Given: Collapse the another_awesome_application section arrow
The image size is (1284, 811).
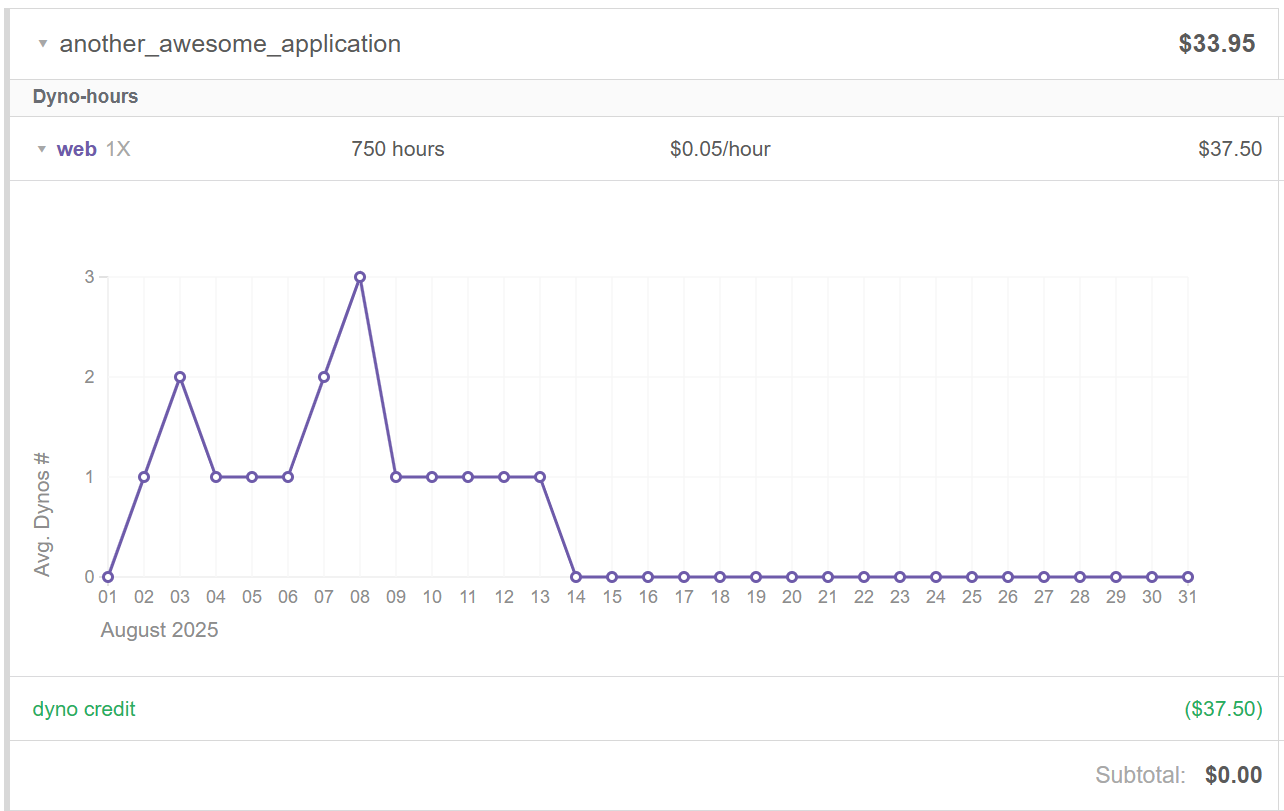Looking at the screenshot, I should click(42, 44).
